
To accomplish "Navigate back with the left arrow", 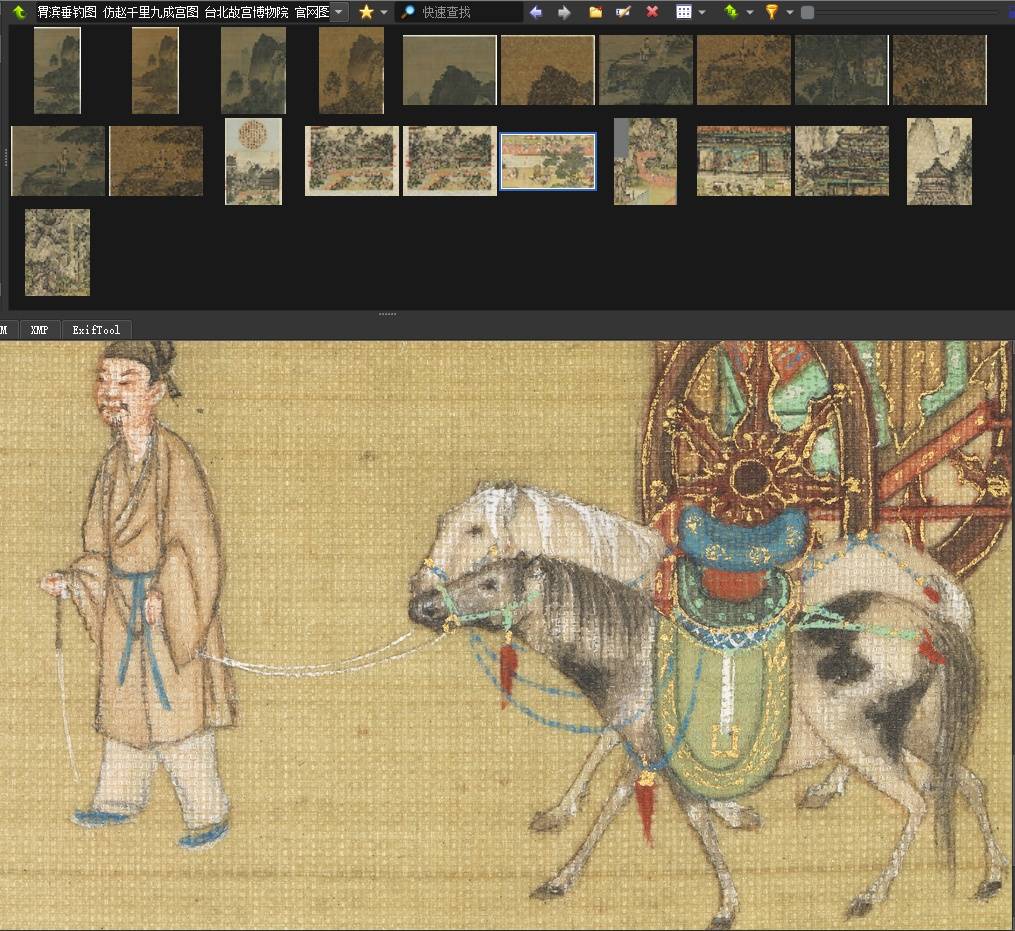I will pos(536,12).
